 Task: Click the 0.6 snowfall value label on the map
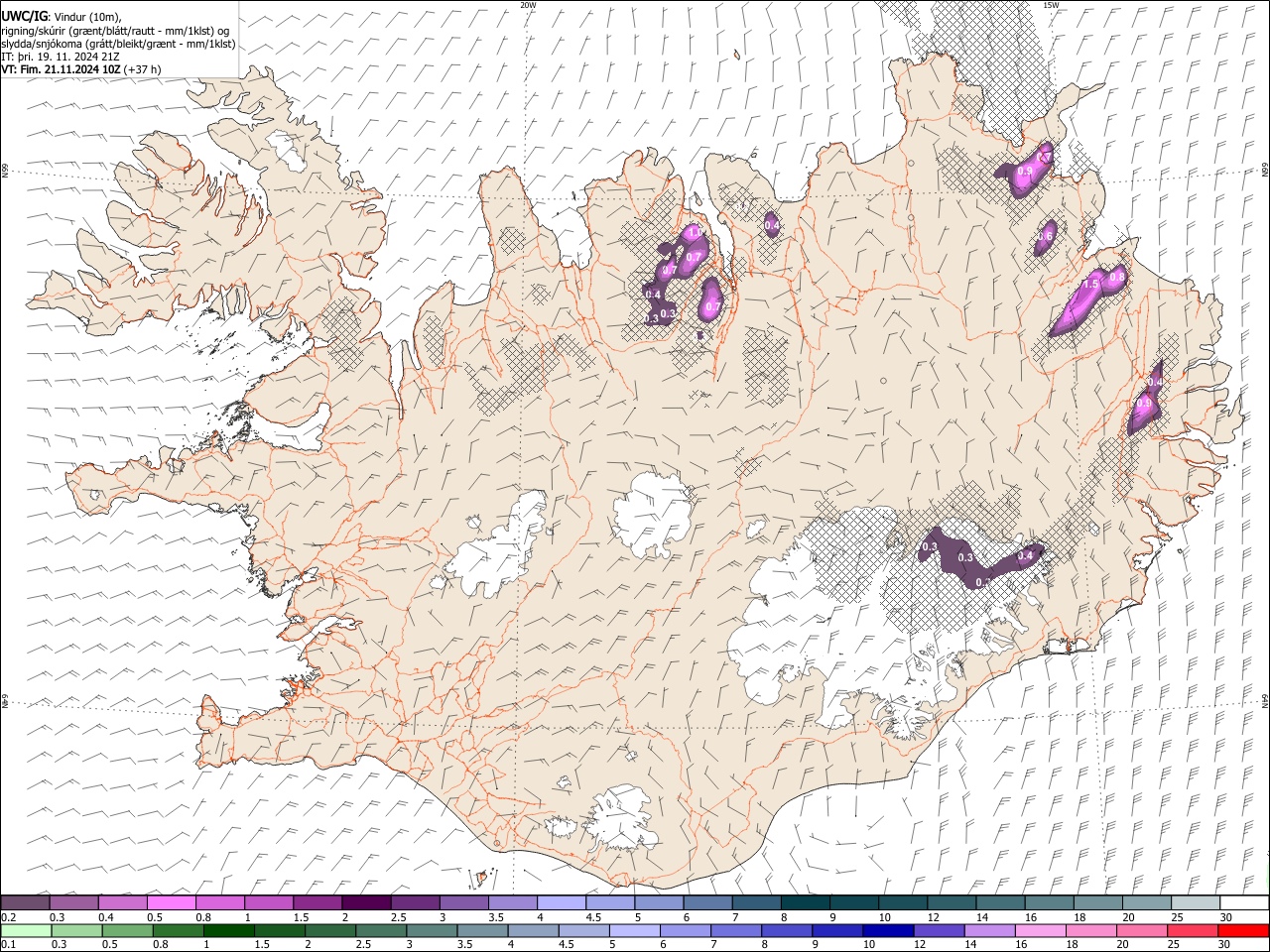pyautogui.click(x=1045, y=237)
